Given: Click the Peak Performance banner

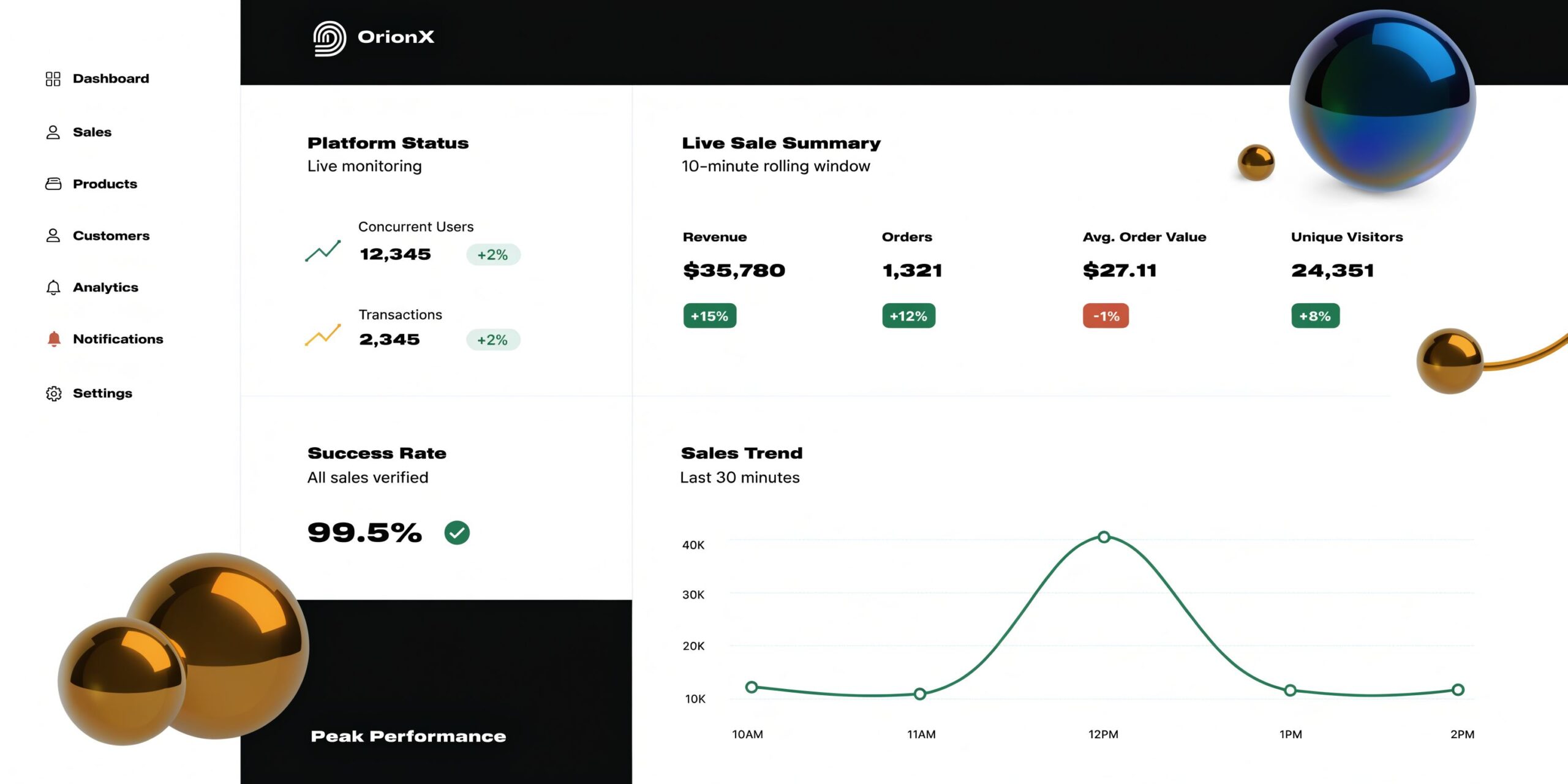Looking at the screenshot, I should coord(408,736).
